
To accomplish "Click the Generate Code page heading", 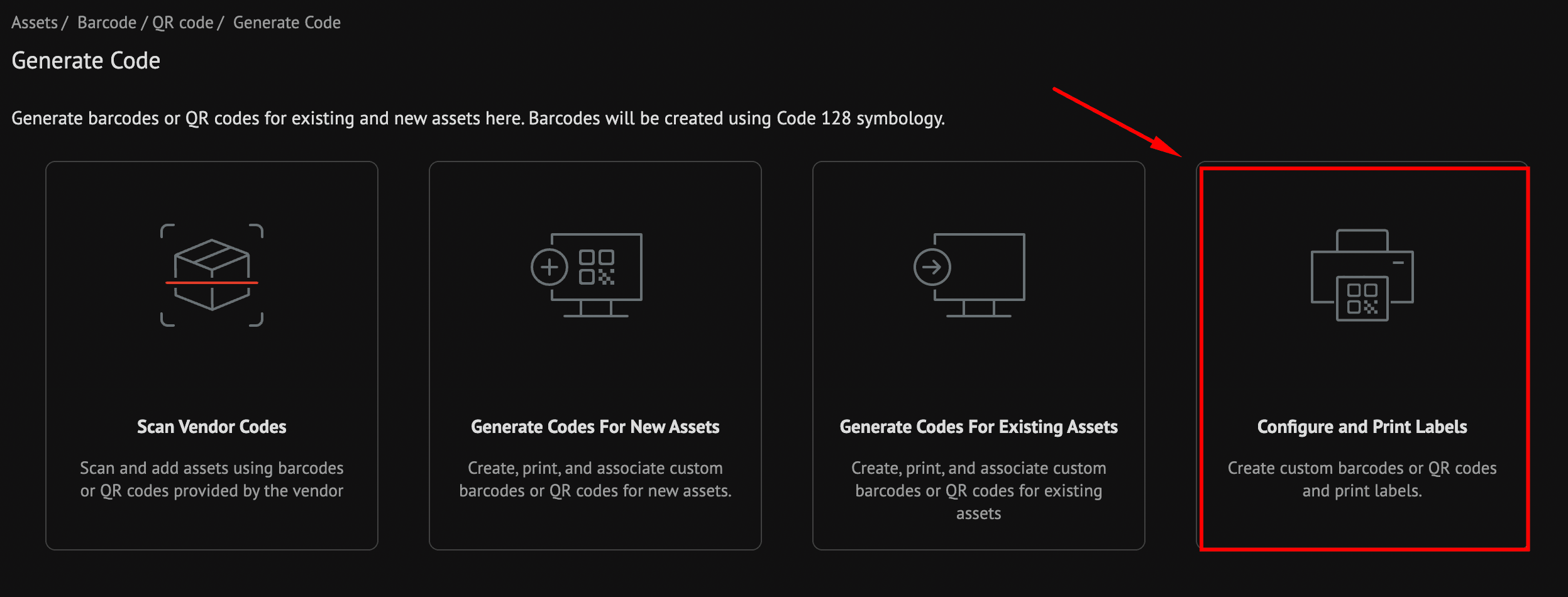I will point(86,61).
